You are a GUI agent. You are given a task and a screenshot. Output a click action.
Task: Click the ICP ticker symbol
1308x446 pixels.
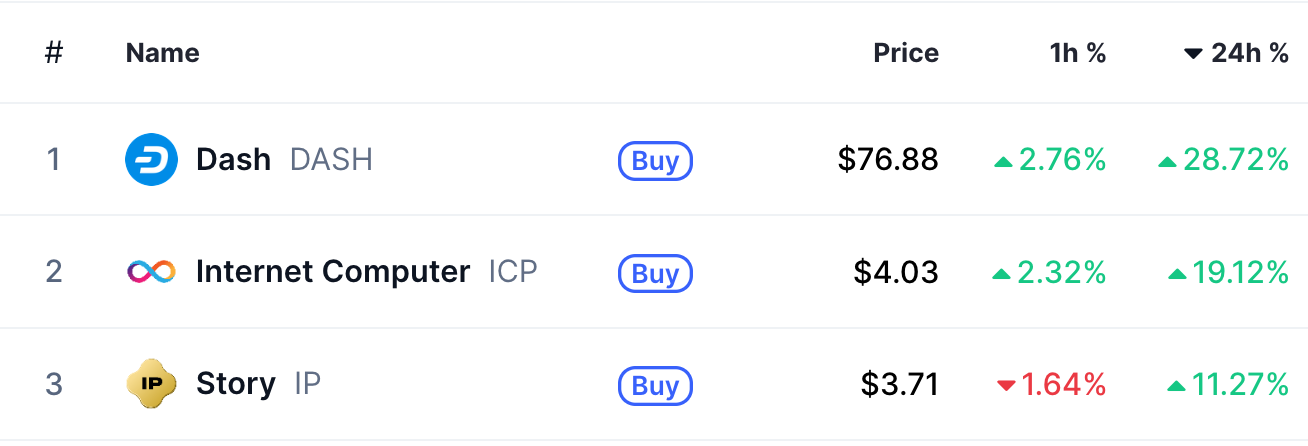click(513, 272)
